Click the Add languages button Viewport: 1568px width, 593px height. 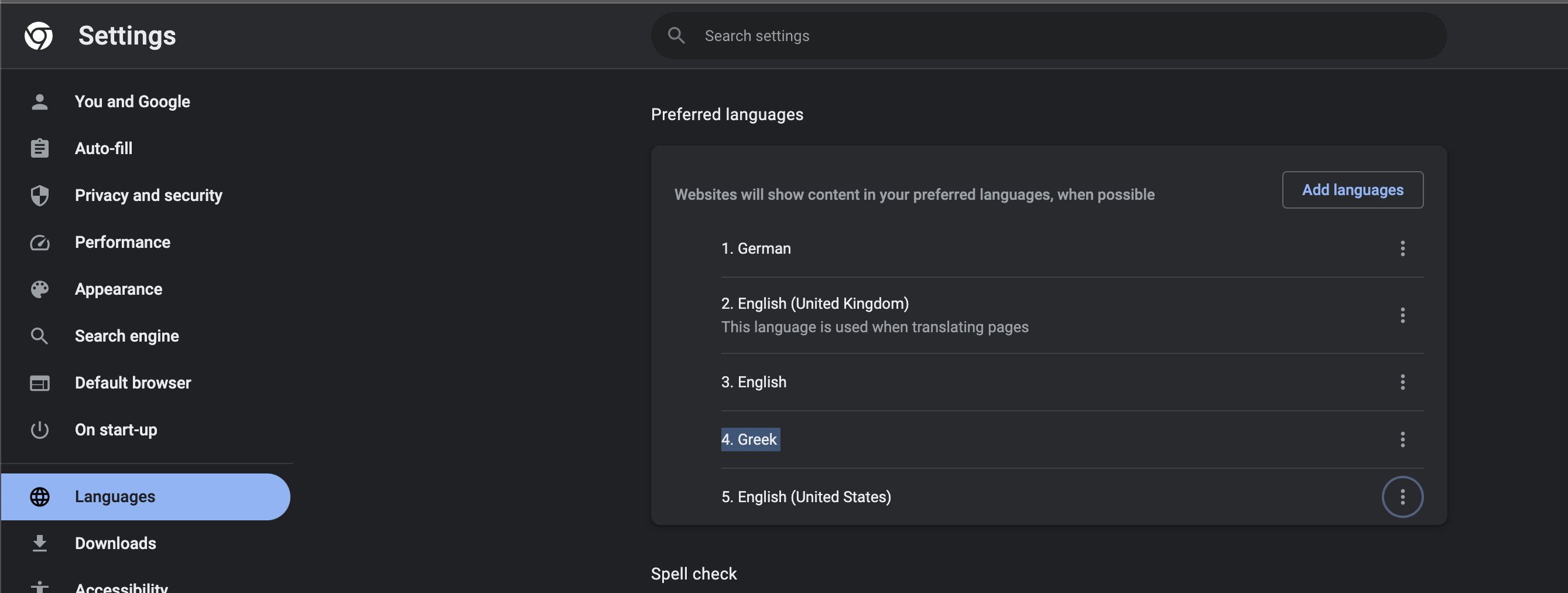tap(1353, 189)
